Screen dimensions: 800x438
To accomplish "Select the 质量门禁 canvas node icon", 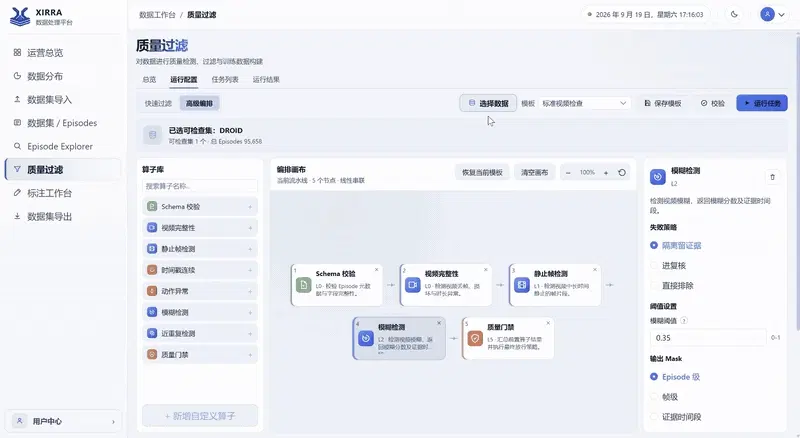I will pos(475,338).
